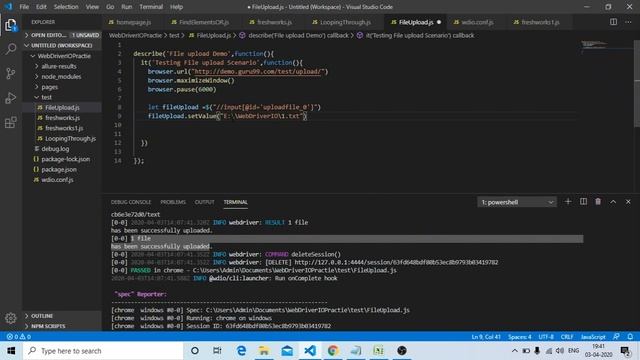The height and width of the screenshot is (360, 640).
Task: Open the errors and warnings status item
Action: 18,337
